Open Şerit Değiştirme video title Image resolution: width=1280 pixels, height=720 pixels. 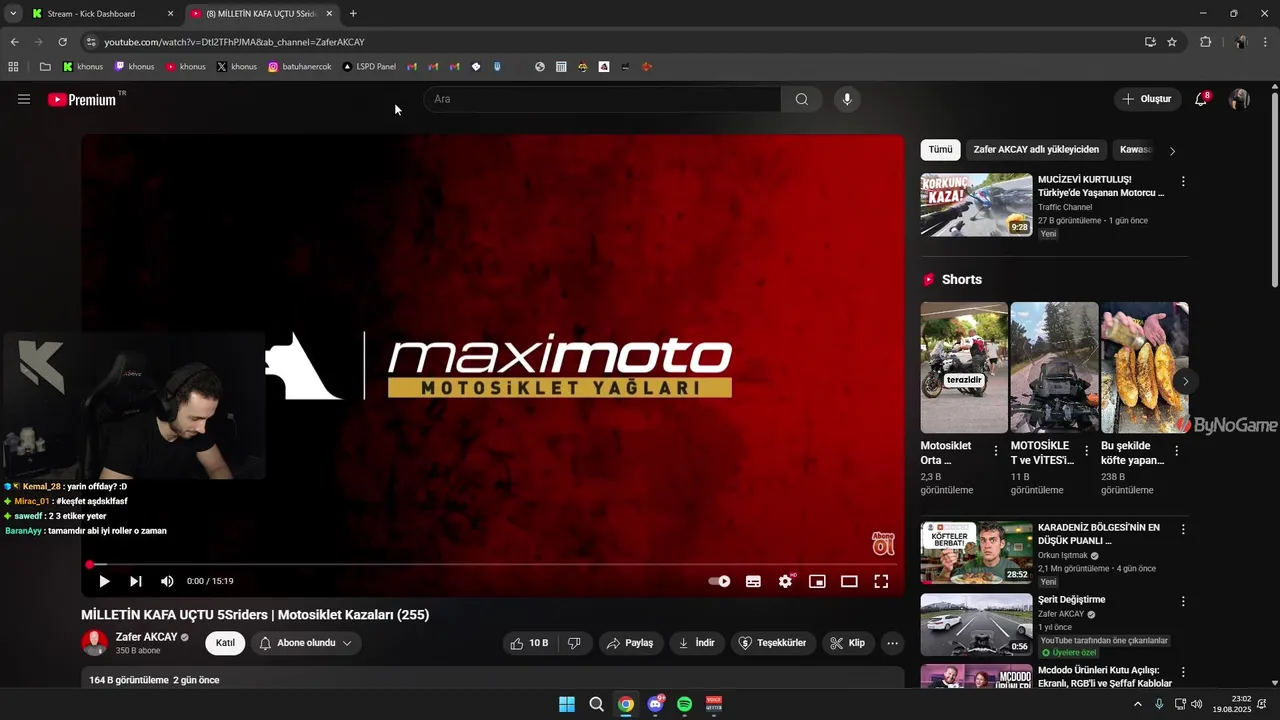(1071, 600)
